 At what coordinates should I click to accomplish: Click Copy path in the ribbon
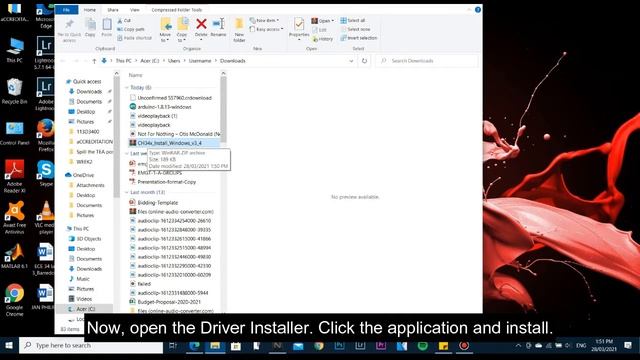point(131,29)
